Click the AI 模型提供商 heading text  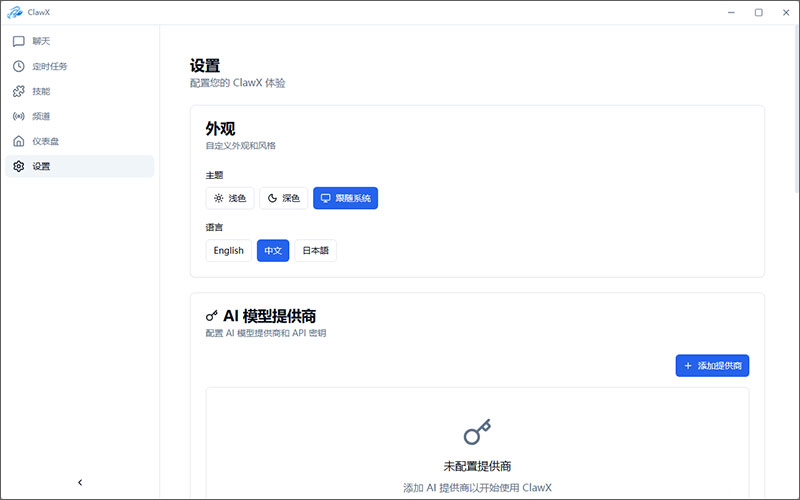point(269,316)
